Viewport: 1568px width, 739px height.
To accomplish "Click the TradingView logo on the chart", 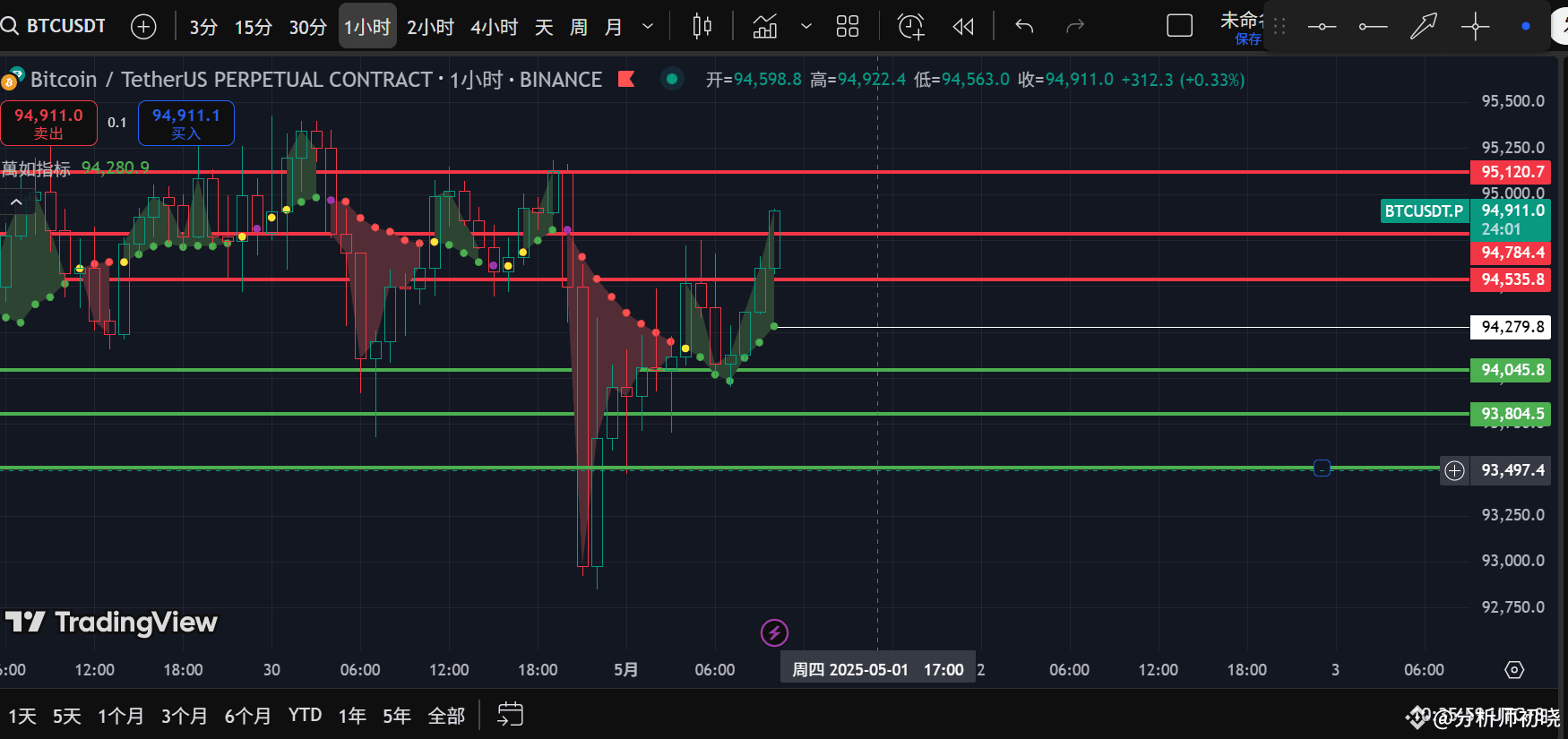I will pyautogui.click(x=111, y=622).
